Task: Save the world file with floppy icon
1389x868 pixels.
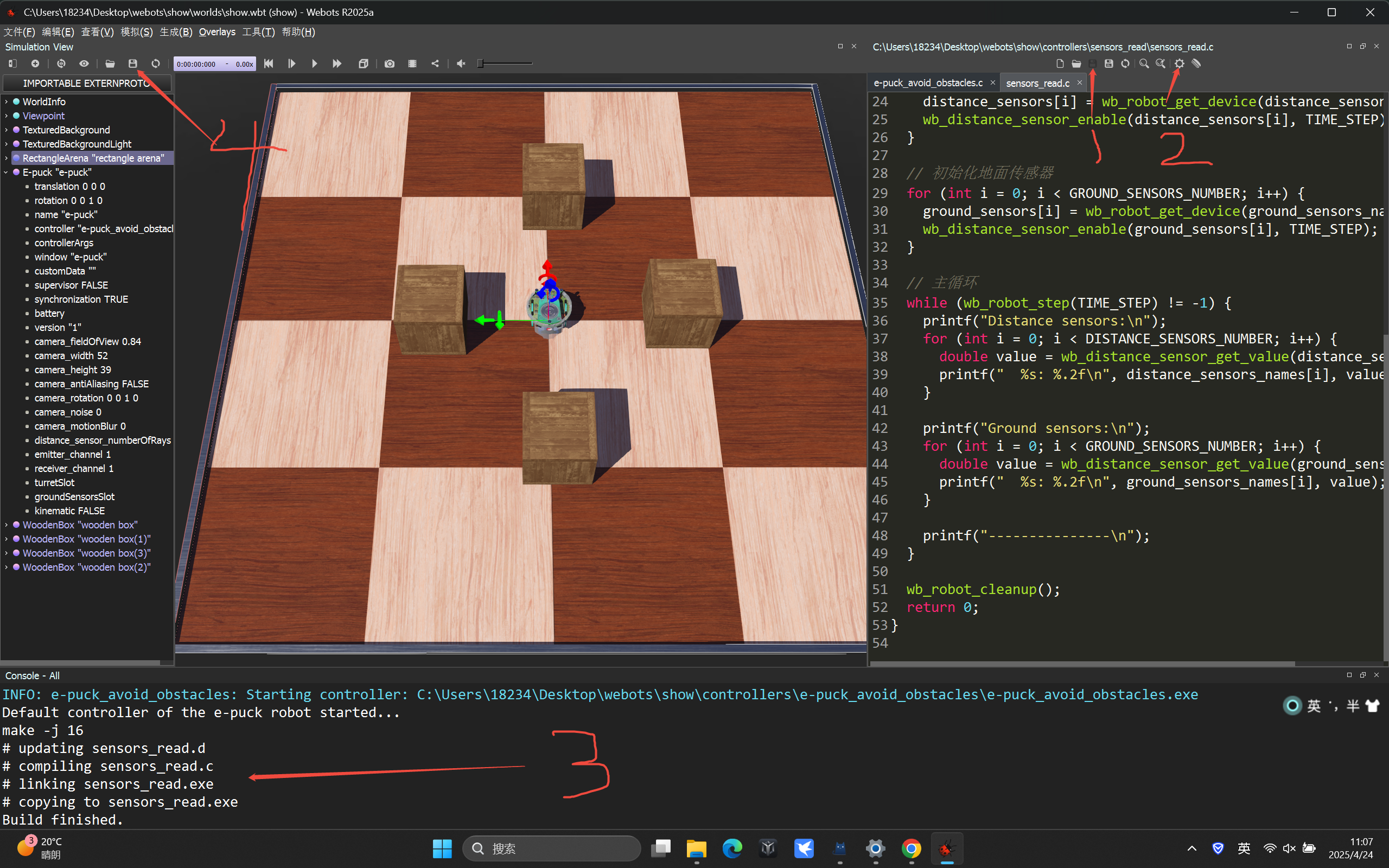Action: point(132,63)
